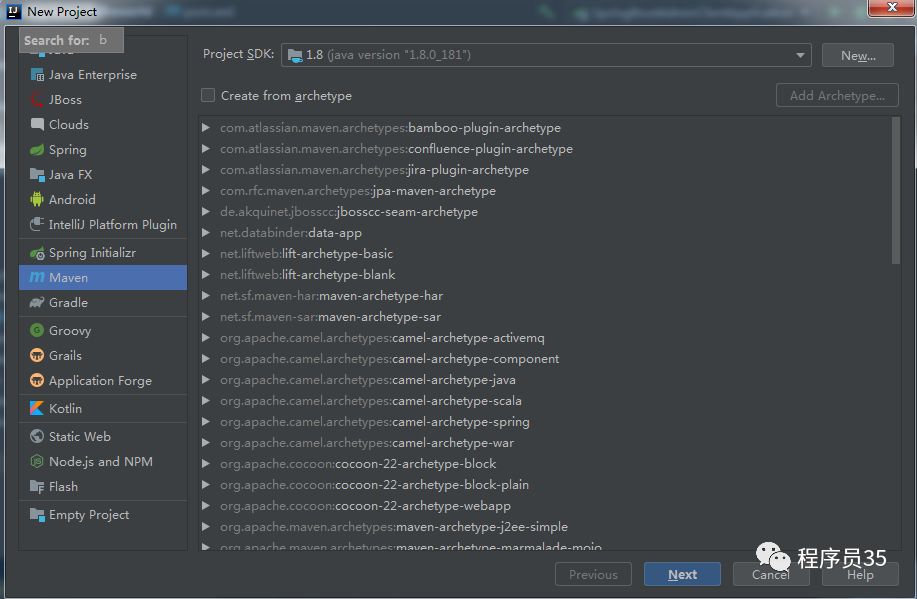
Task: Expand the jira-plugin-archetype row
Action: coord(205,170)
